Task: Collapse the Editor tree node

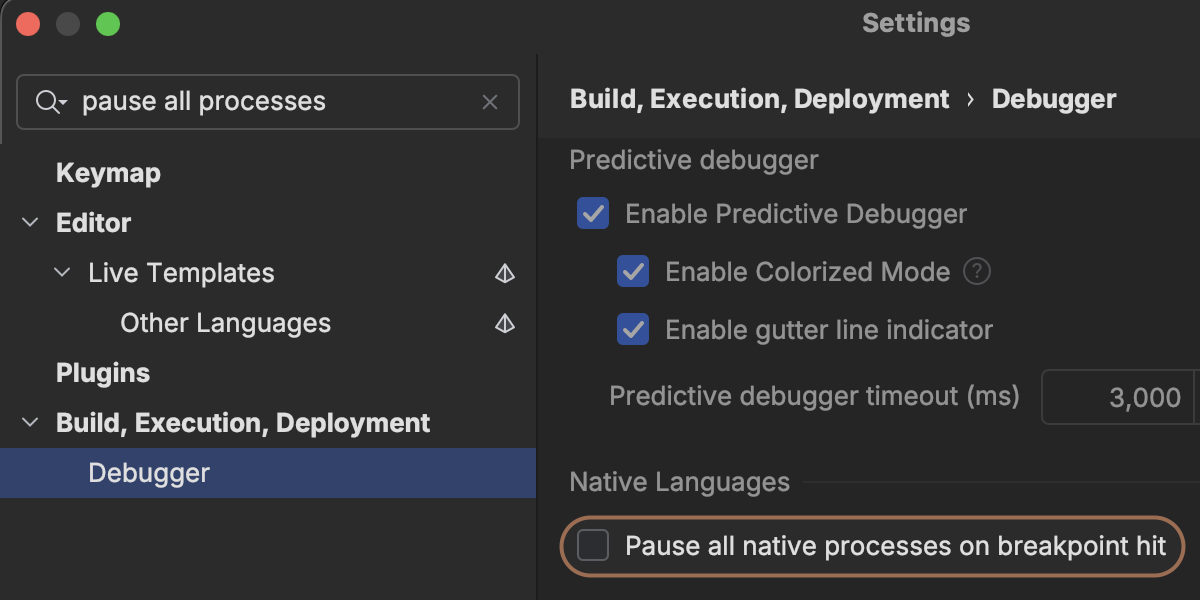Action: tap(30, 223)
